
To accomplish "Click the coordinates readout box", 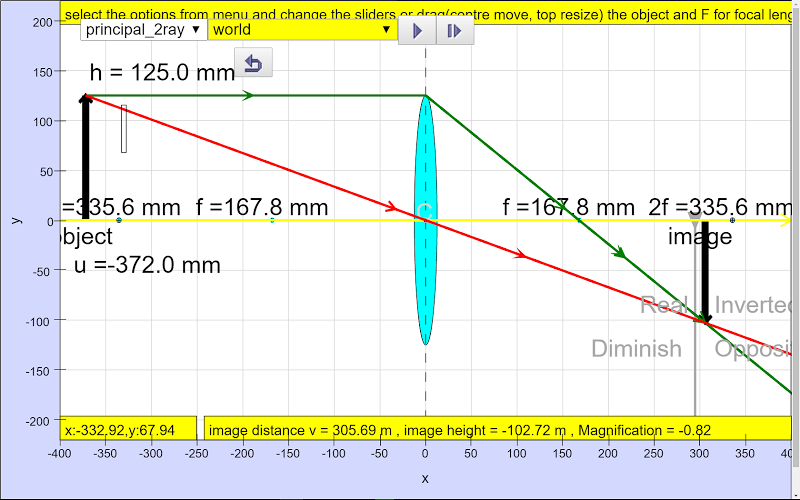I will click(x=130, y=430).
